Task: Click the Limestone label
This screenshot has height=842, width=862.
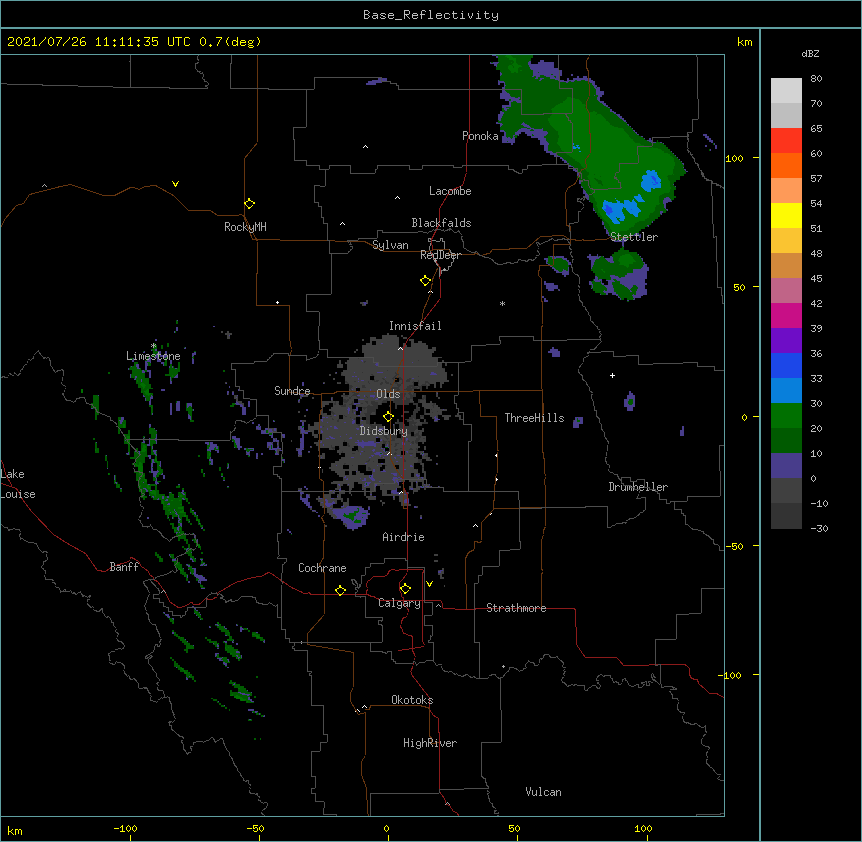Action: pyautogui.click(x=153, y=356)
